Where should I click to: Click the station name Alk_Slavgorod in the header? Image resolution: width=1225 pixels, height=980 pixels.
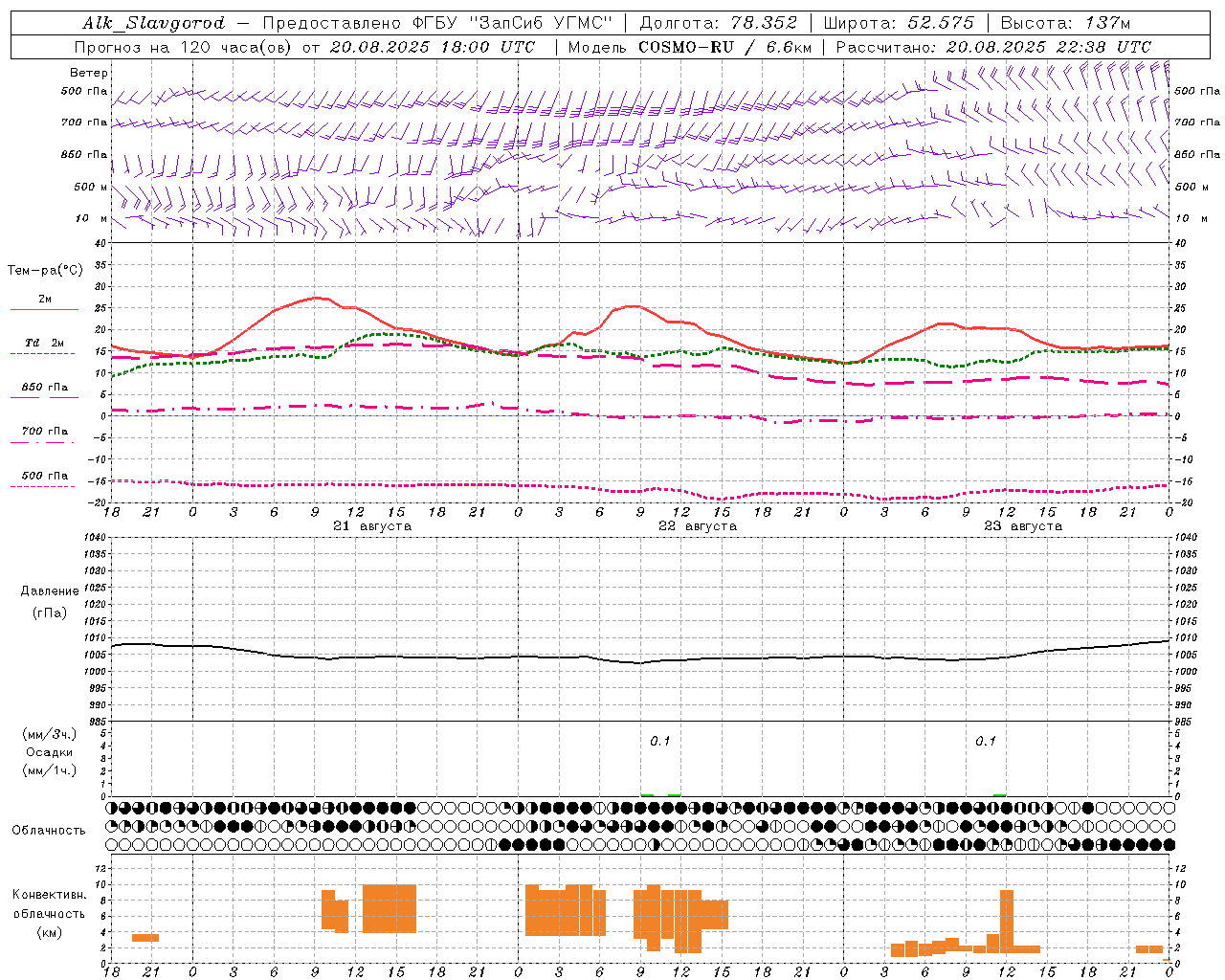[x=154, y=23]
